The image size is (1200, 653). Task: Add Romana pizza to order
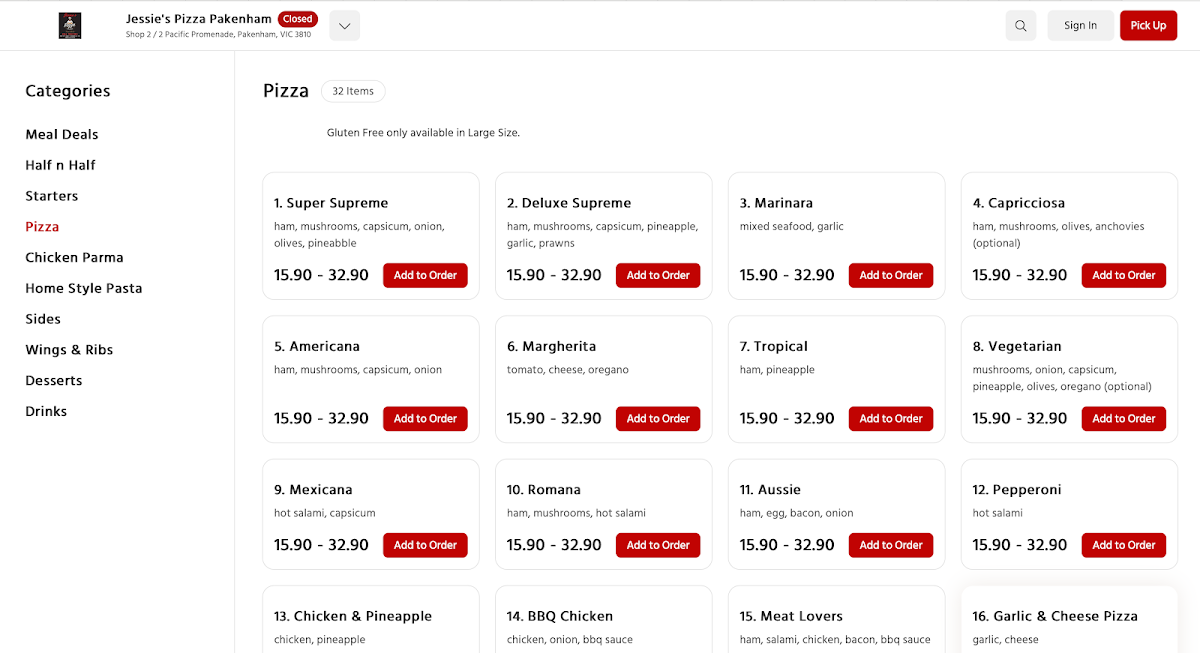pos(658,545)
